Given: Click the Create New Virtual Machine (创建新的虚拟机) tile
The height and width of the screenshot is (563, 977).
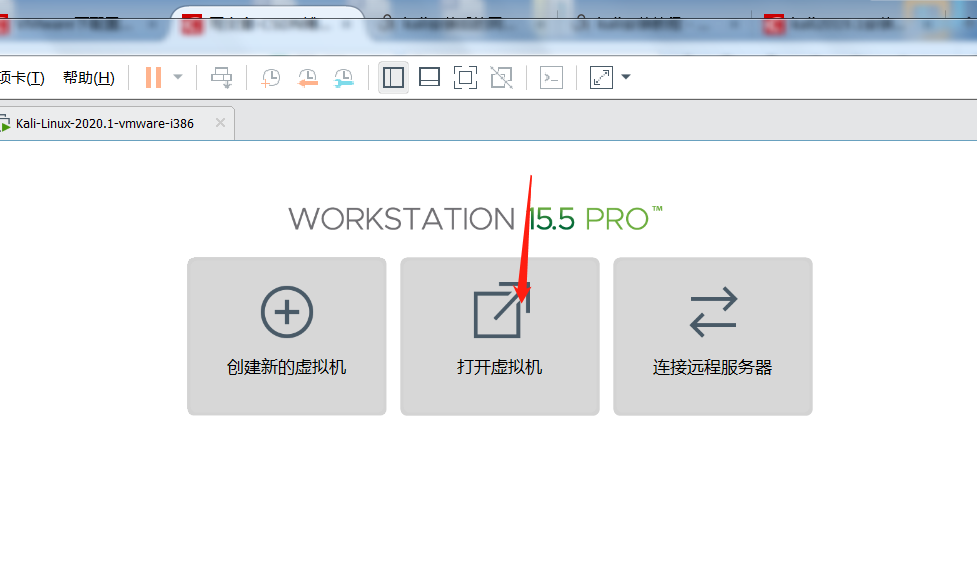Looking at the screenshot, I should (287, 336).
